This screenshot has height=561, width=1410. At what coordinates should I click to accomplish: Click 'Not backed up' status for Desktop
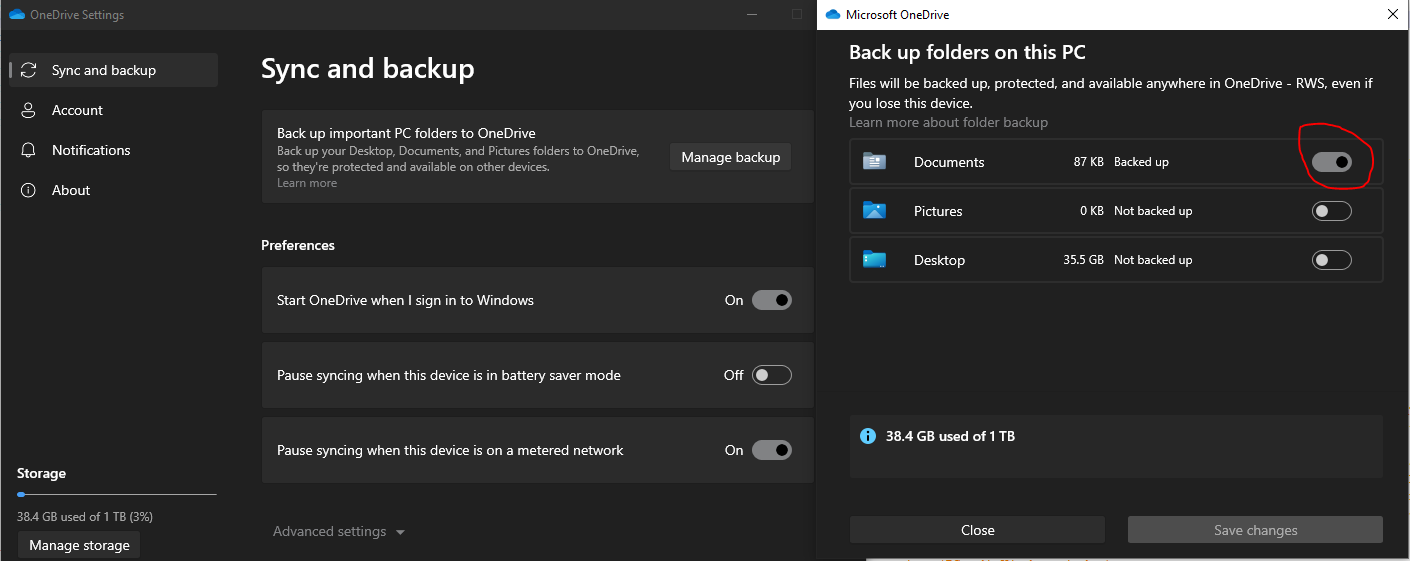tap(1153, 260)
